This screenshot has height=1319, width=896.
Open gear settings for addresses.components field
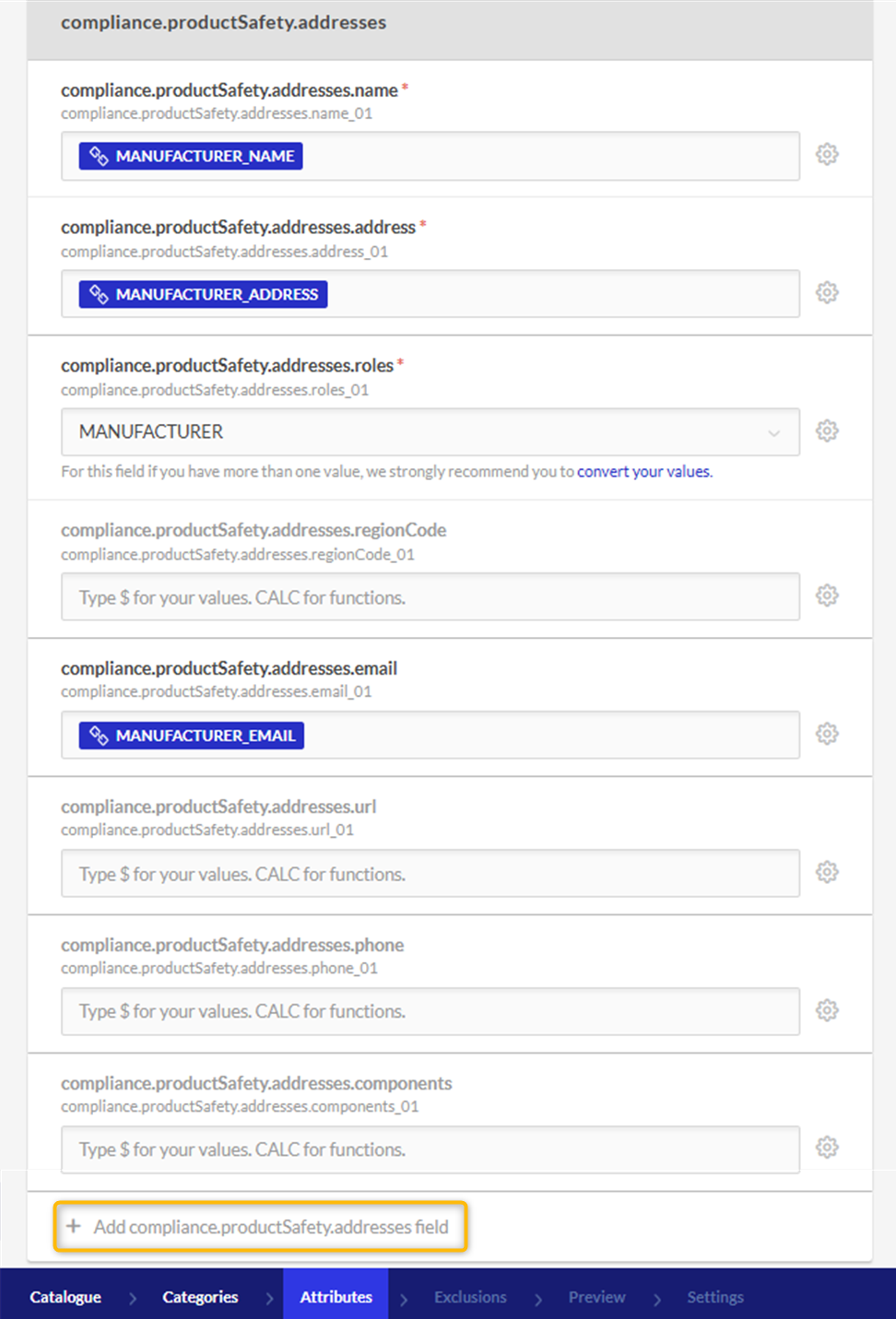[x=827, y=1148]
